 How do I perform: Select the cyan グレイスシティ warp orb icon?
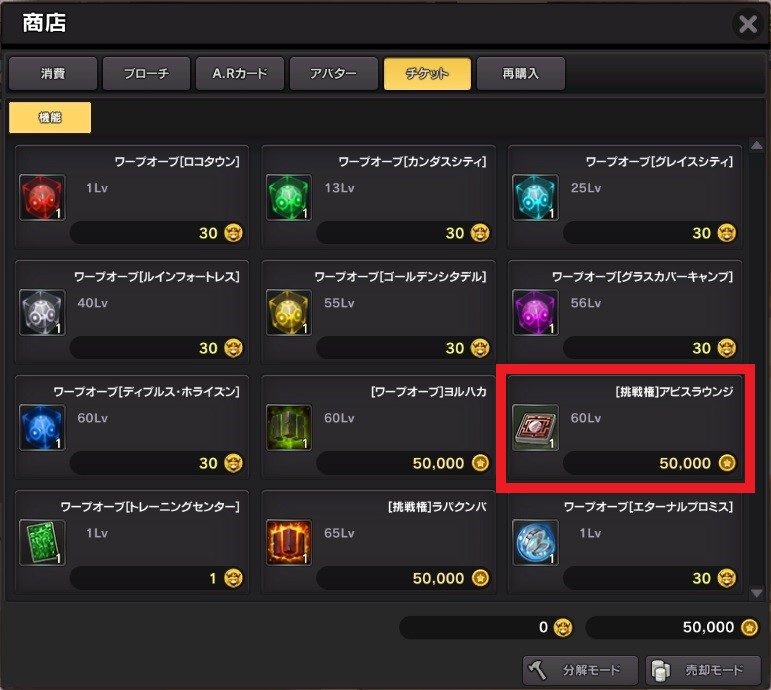coord(535,197)
